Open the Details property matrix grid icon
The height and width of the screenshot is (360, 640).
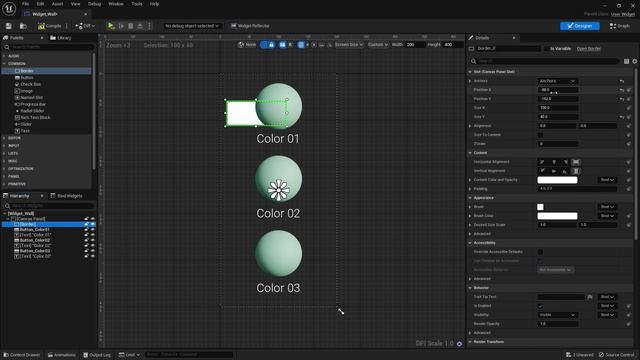[x=626, y=61]
